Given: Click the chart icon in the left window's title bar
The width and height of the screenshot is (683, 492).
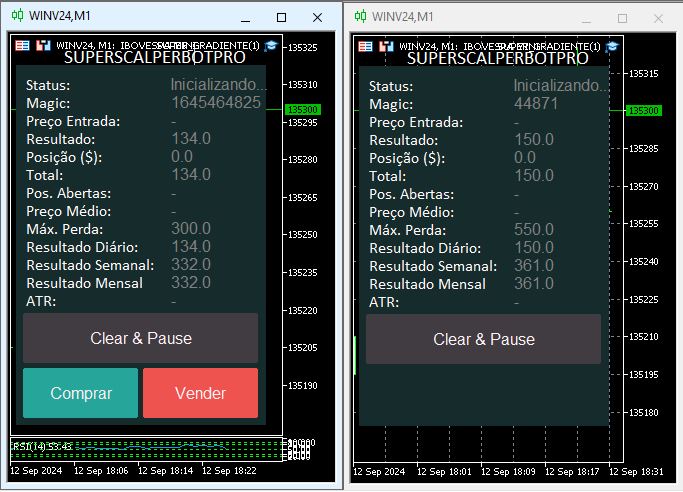Looking at the screenshot, I should 18,17.
